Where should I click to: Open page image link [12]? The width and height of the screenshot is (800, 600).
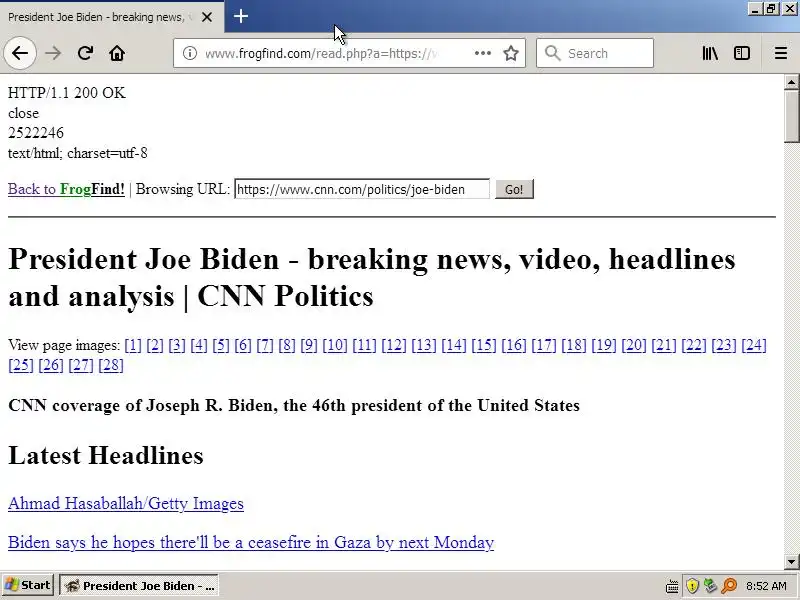click(394, 345)
